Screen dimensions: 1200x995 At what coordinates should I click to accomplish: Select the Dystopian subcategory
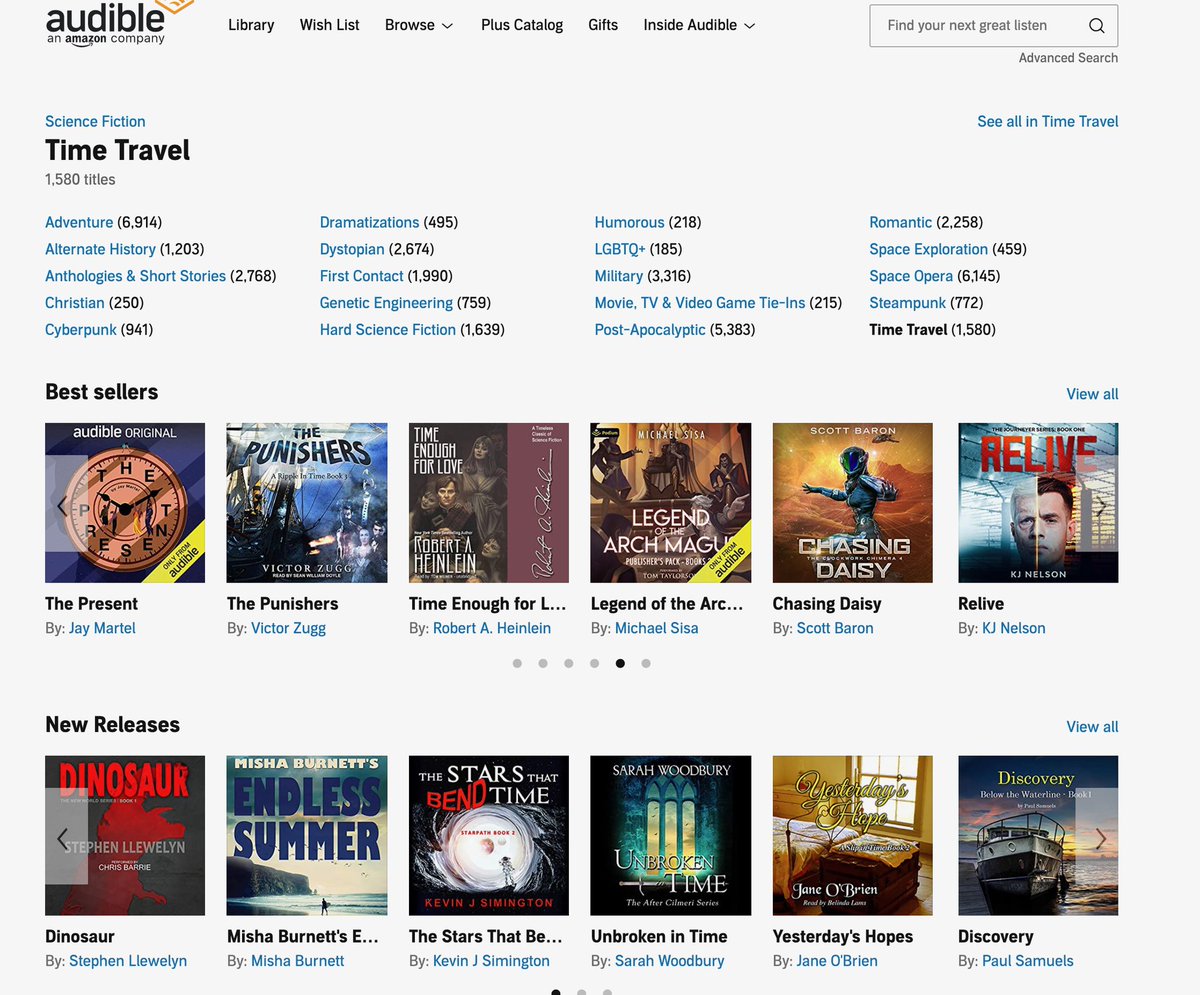click(x=352, y=249)
